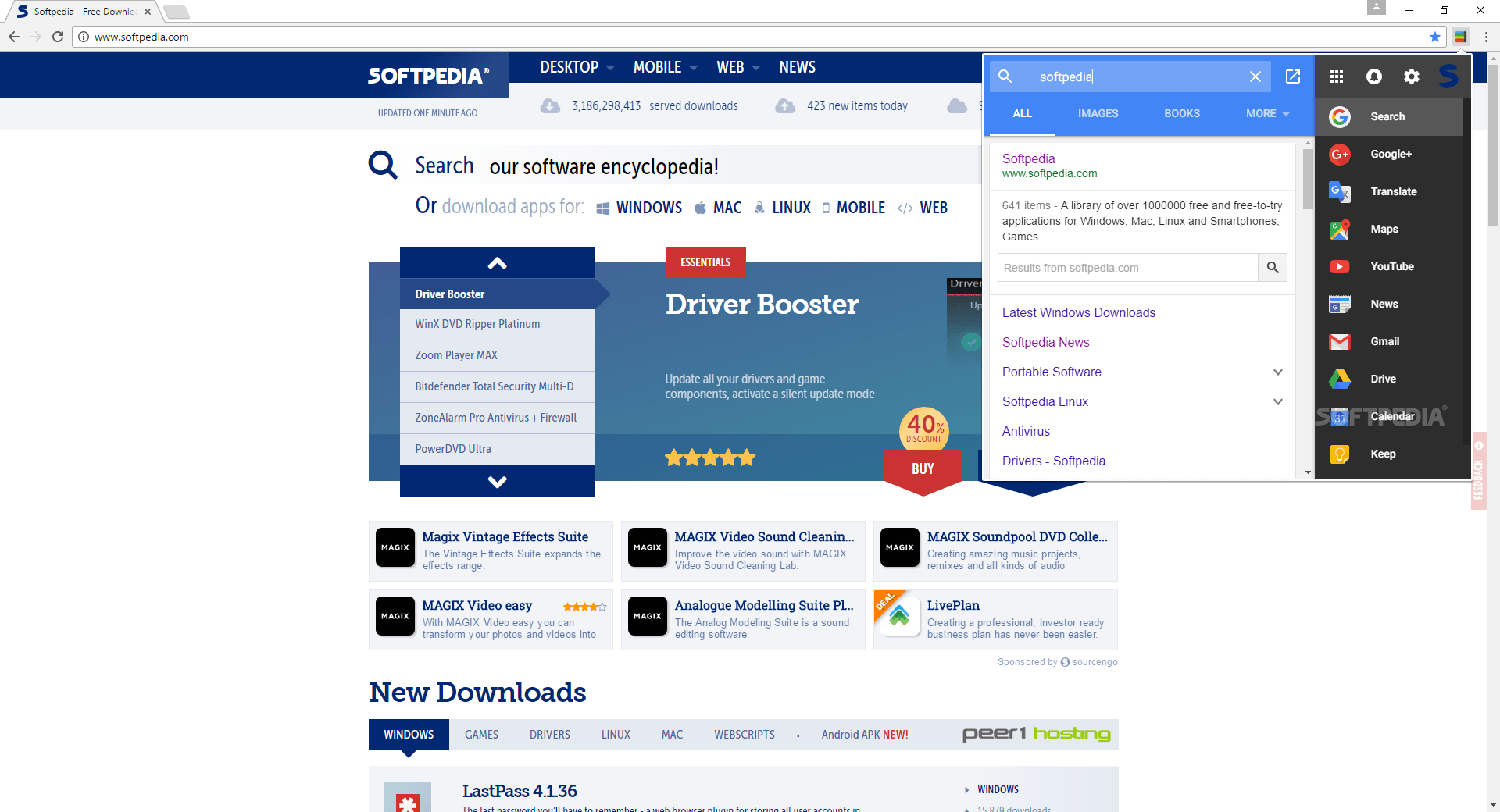This screenshot has height=812, width=1500.
Task: Click the BUY discount button
Action: pyautogui.click(x=923, y=468)
